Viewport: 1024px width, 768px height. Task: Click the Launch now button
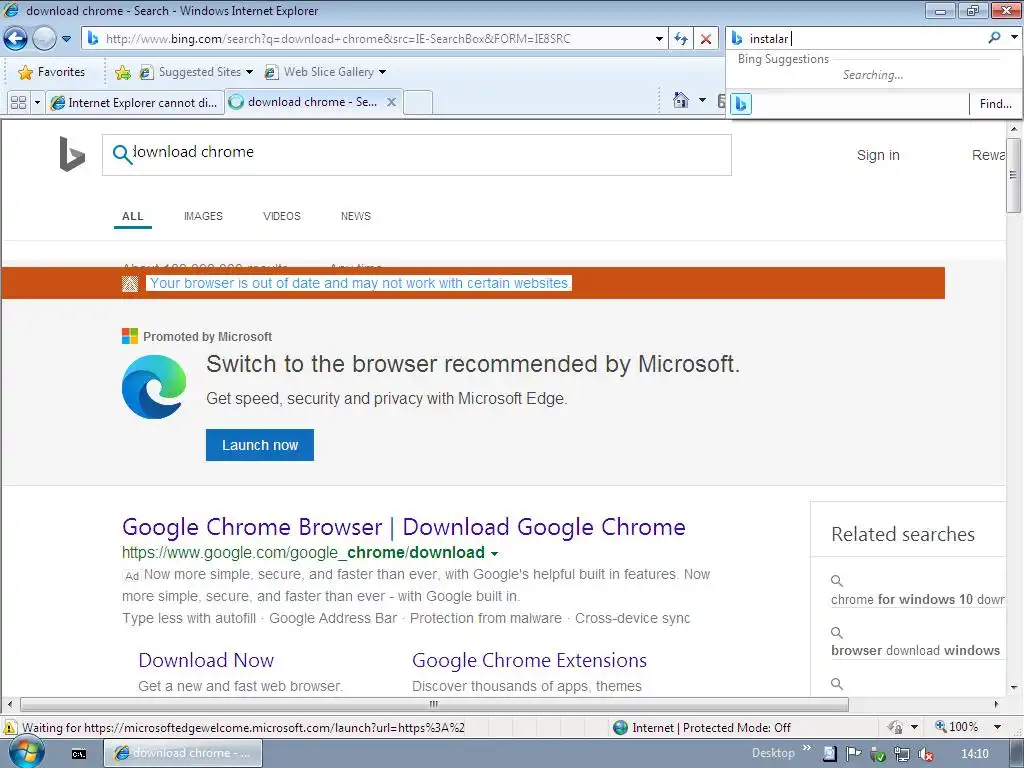click(x=260, y=445)
